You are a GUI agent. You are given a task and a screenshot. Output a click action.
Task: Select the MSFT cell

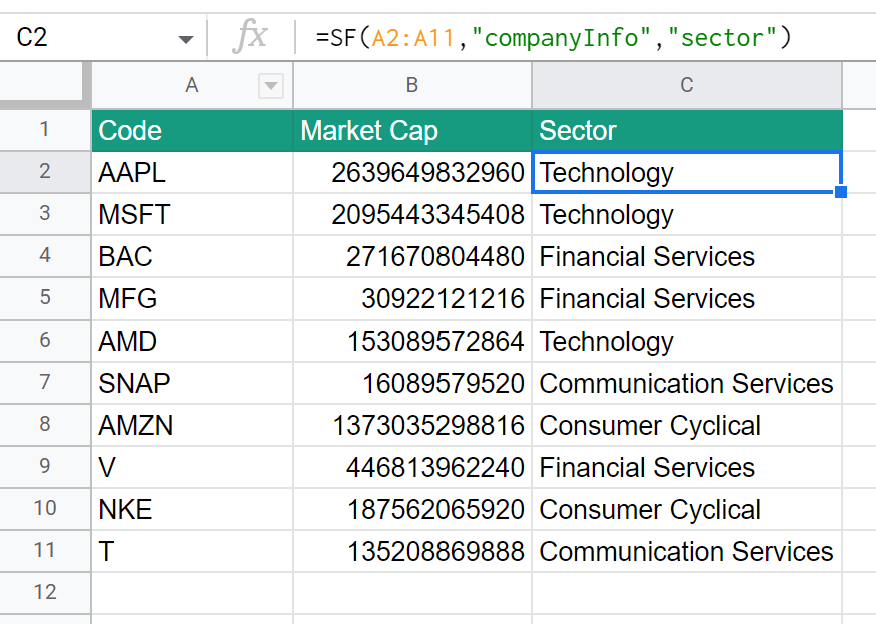192,215
